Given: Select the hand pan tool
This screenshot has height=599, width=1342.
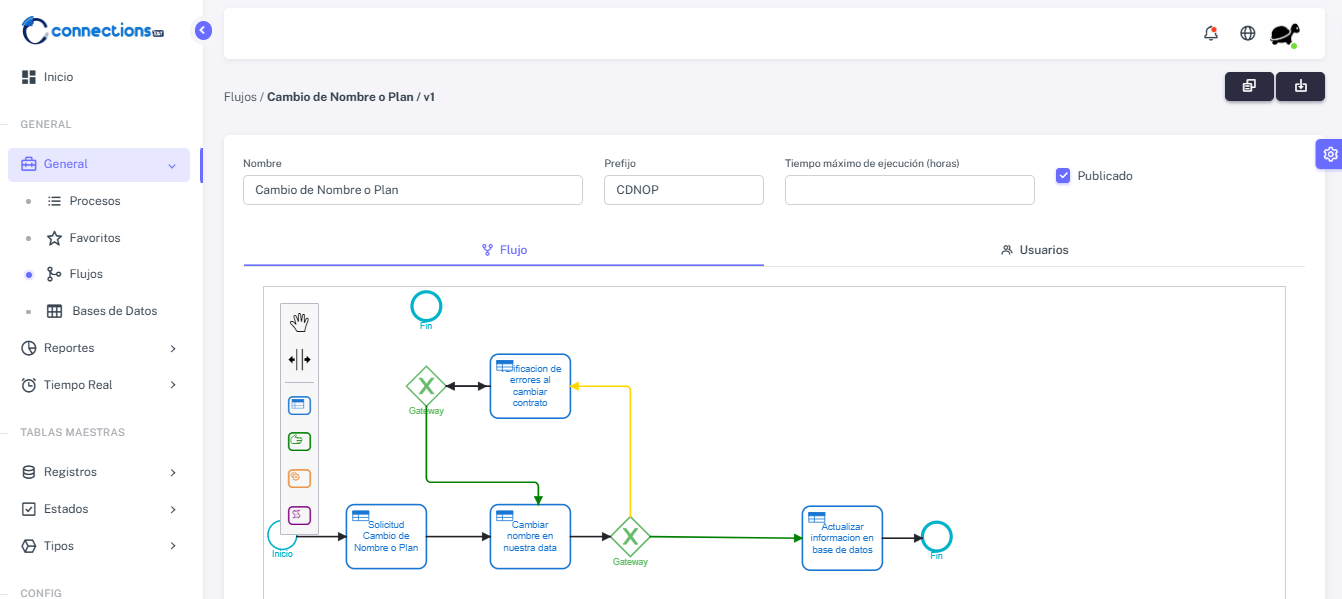Looking at the screenshot, I should 299,322.
